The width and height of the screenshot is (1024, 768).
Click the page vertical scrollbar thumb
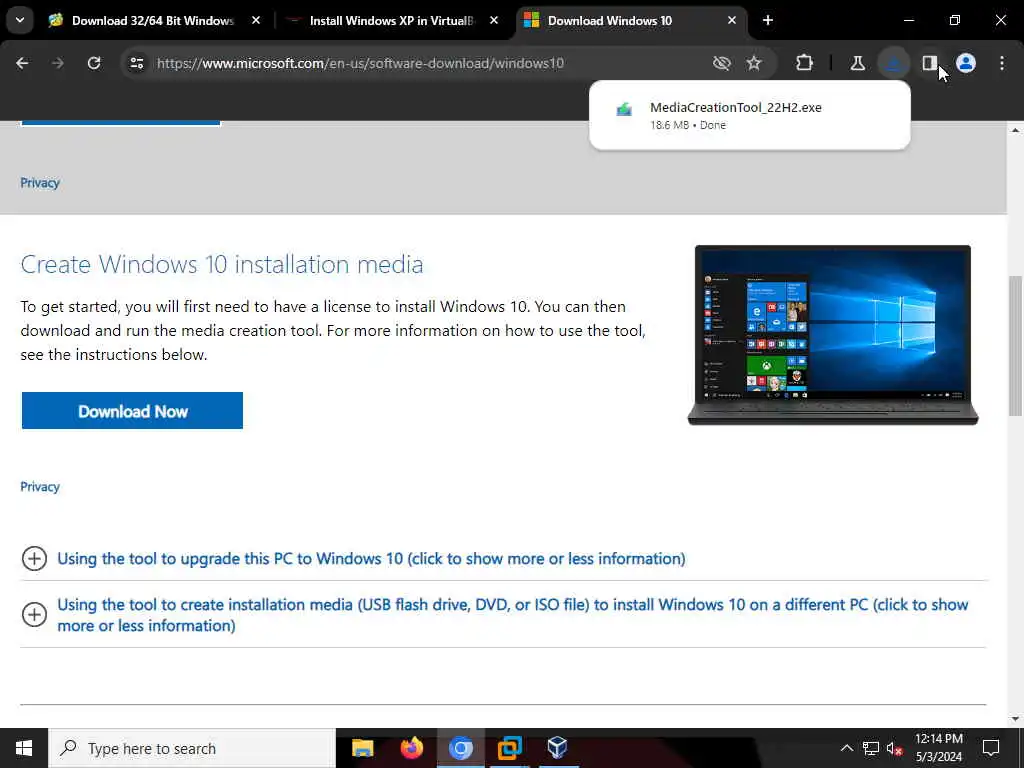pyautogui.click(x=1016, y=345)
